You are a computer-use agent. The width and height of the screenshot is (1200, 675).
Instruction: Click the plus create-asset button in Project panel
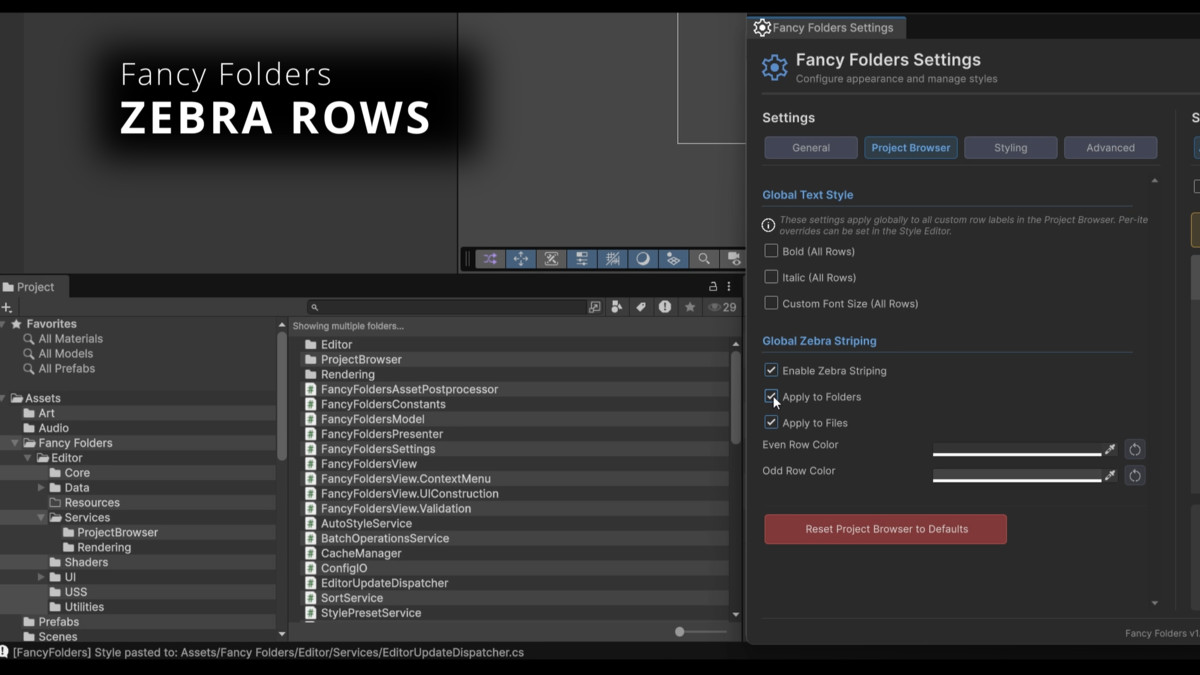pos(7,308)
